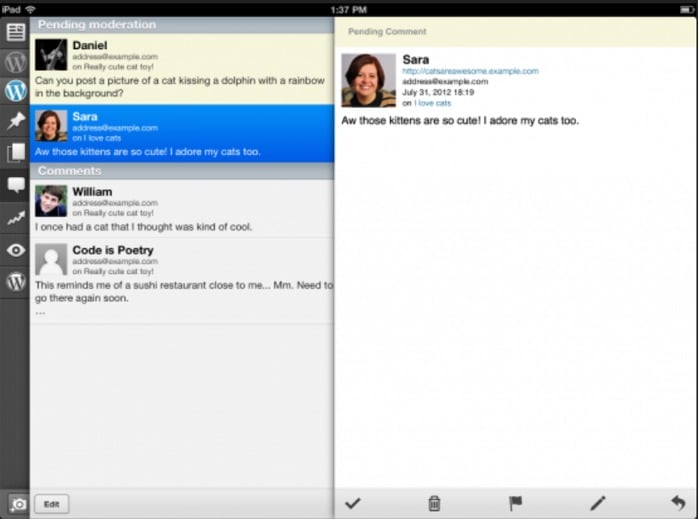Open Pages via the stacked pages icon

[x=16, y=152]
